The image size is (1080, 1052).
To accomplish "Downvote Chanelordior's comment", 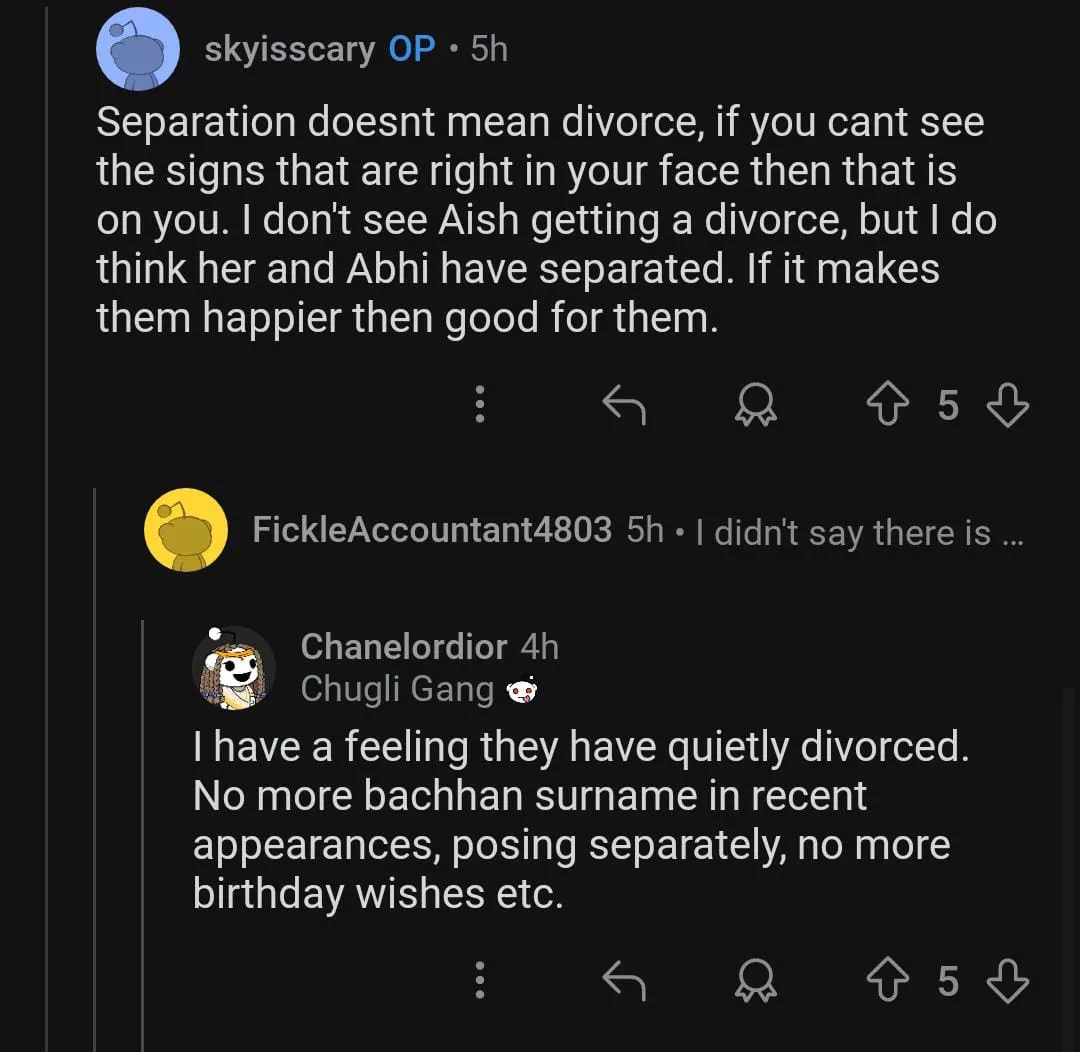I will pos(1007,981).
